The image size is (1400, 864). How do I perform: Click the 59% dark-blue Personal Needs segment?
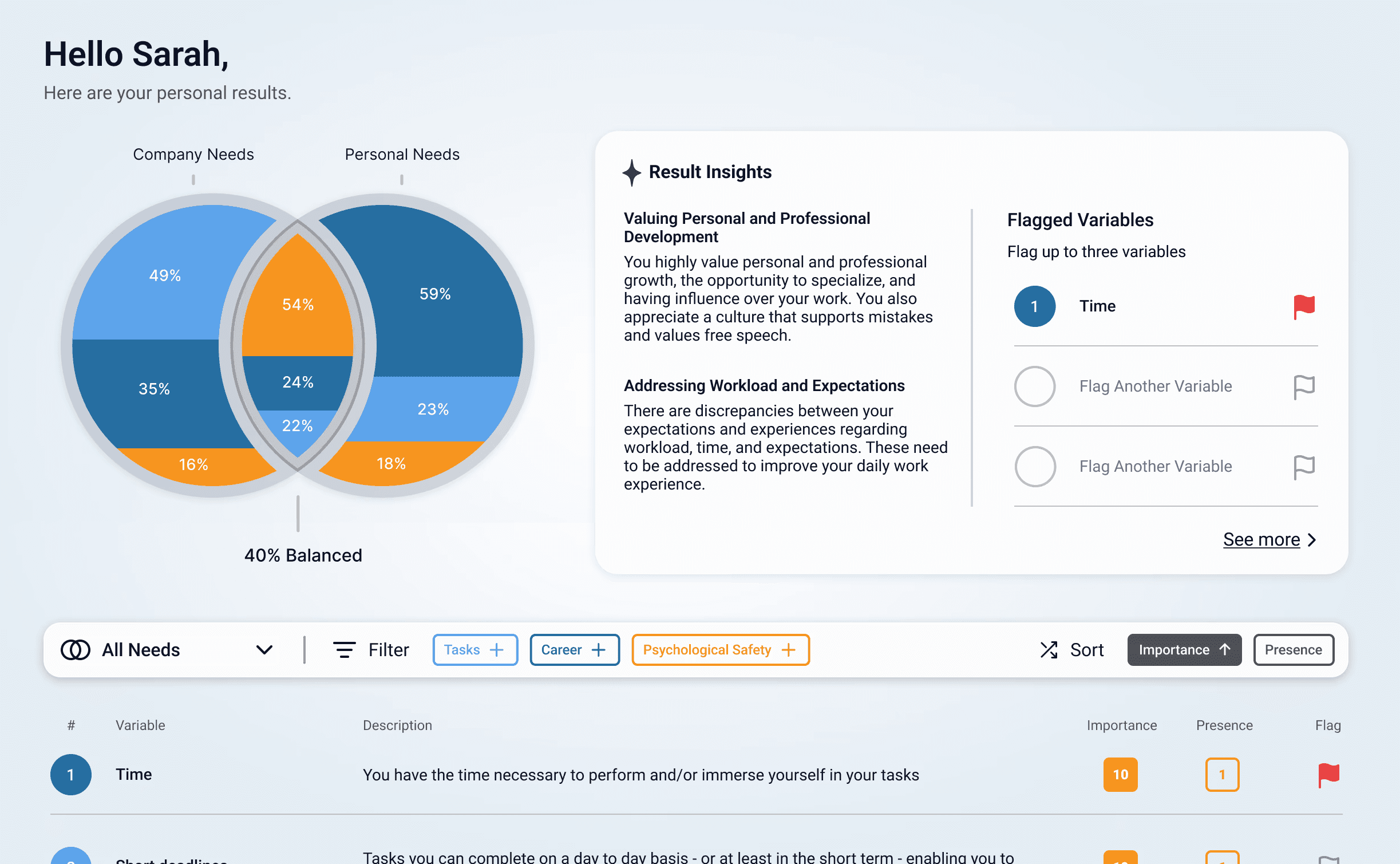point(435,294)
